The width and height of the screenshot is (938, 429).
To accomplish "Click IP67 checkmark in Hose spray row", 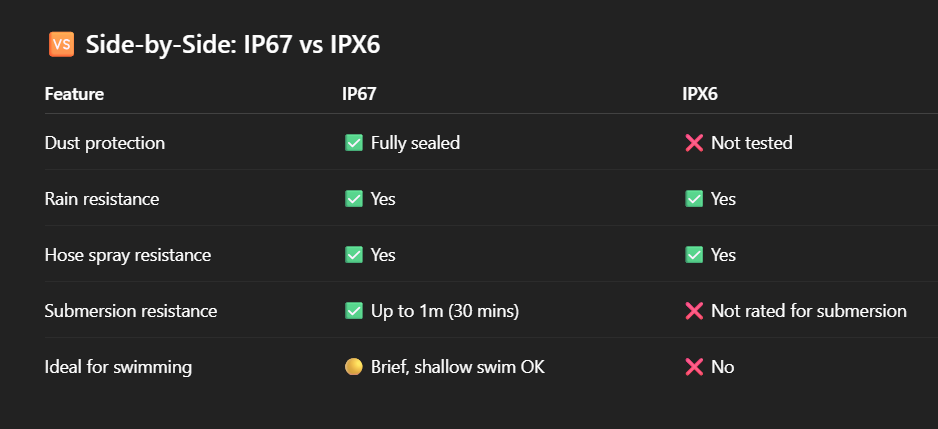I will (x=354, y=255).
